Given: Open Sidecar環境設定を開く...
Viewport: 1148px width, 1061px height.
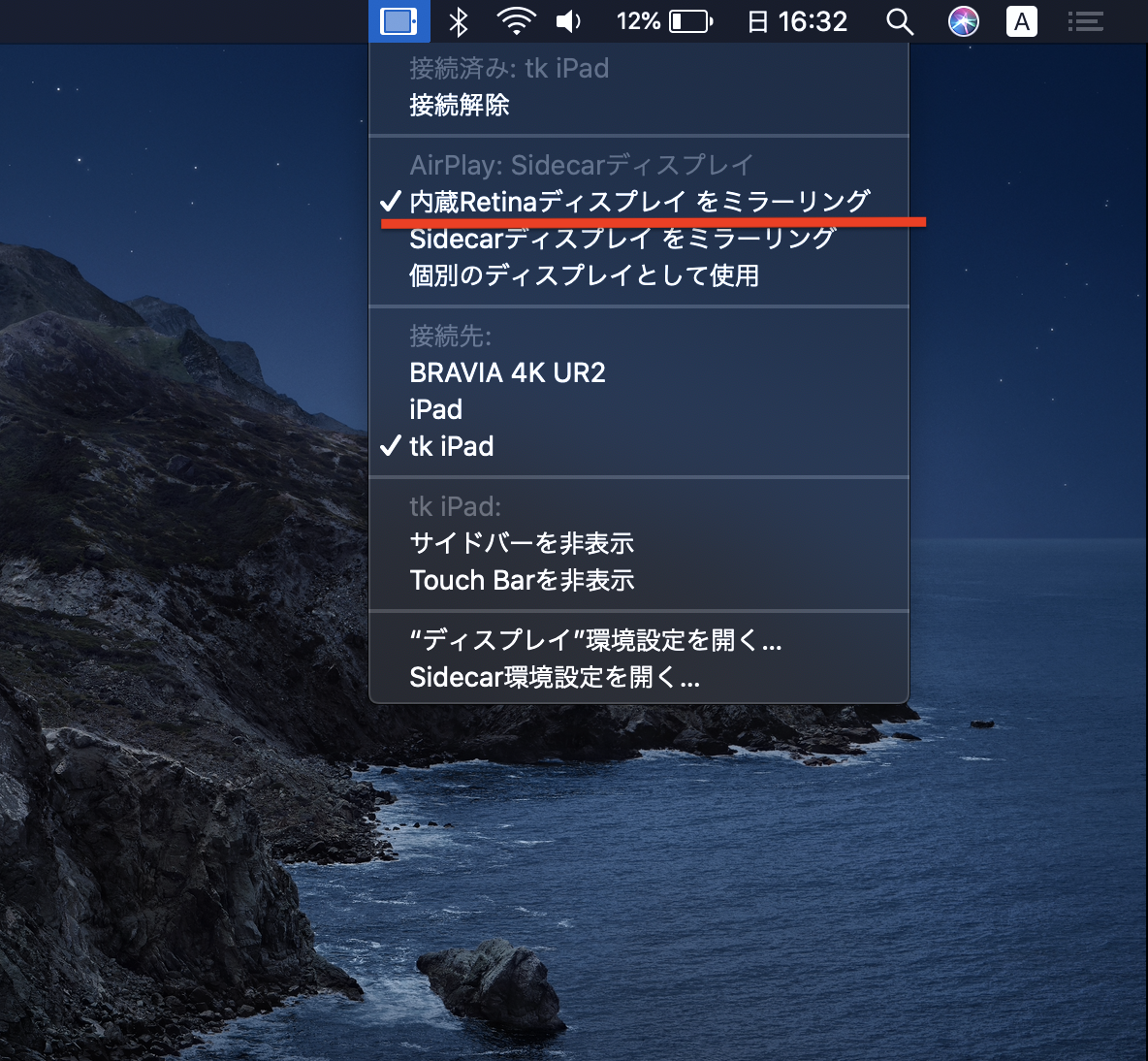Looking at the screenshot, I should click(638, 677).
